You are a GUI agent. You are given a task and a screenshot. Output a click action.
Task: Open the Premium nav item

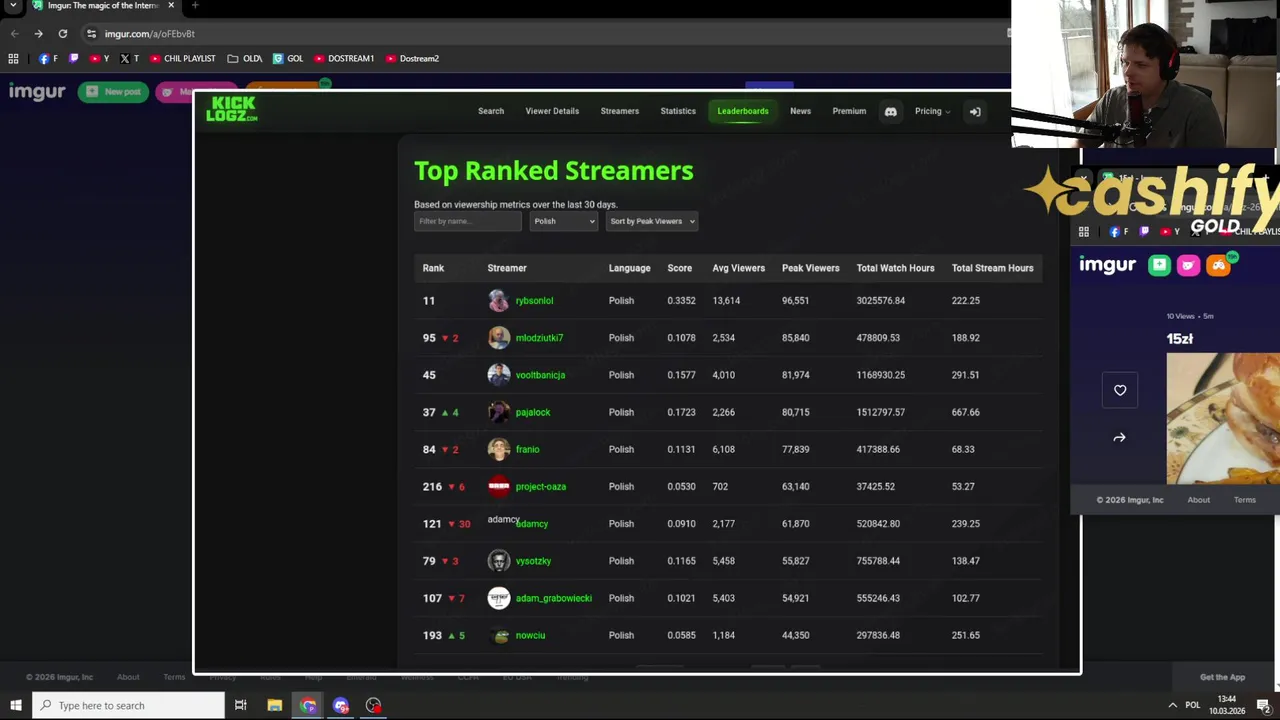click(849, 111)
